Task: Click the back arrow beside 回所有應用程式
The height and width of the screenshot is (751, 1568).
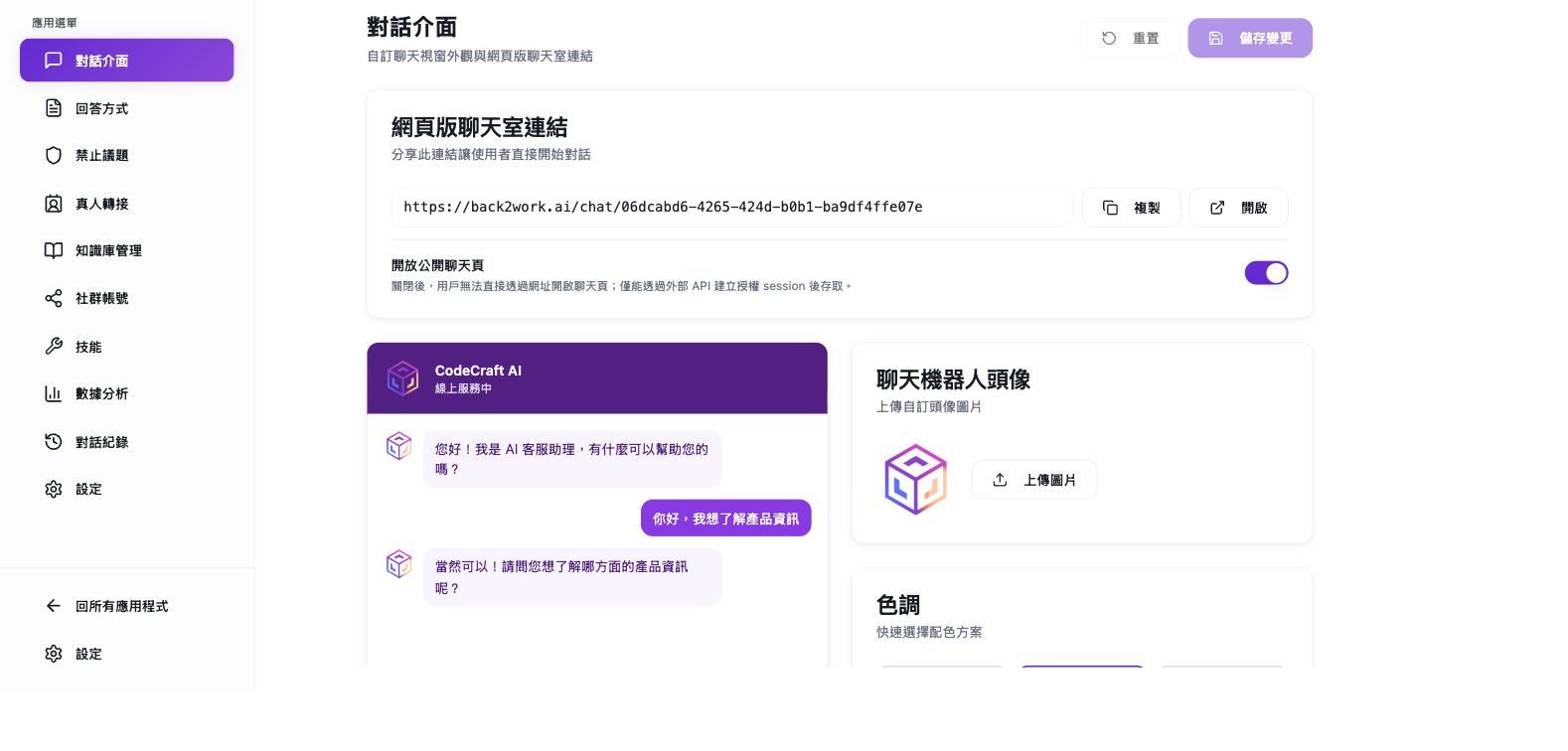Action: click(54, 606)
